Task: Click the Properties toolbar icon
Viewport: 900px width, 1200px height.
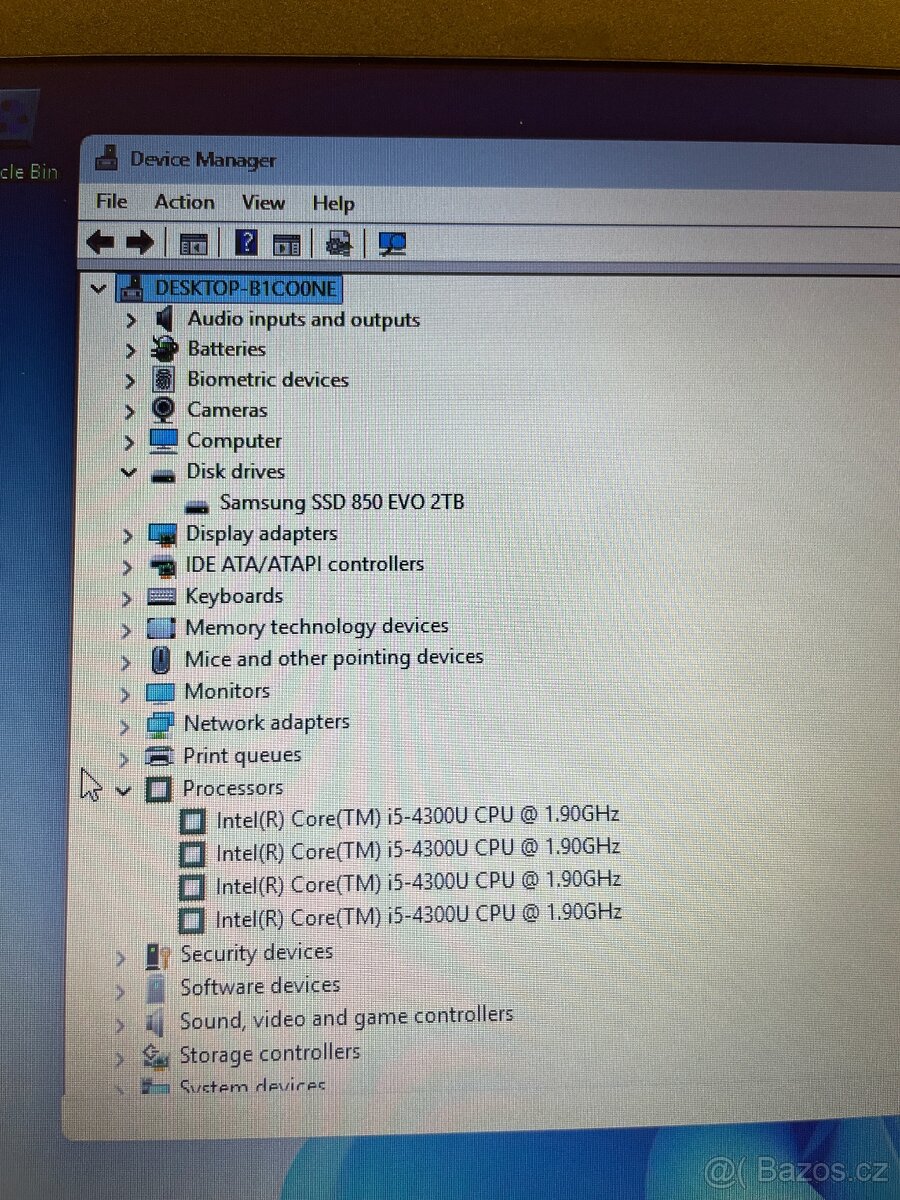Action: point(285,242)
